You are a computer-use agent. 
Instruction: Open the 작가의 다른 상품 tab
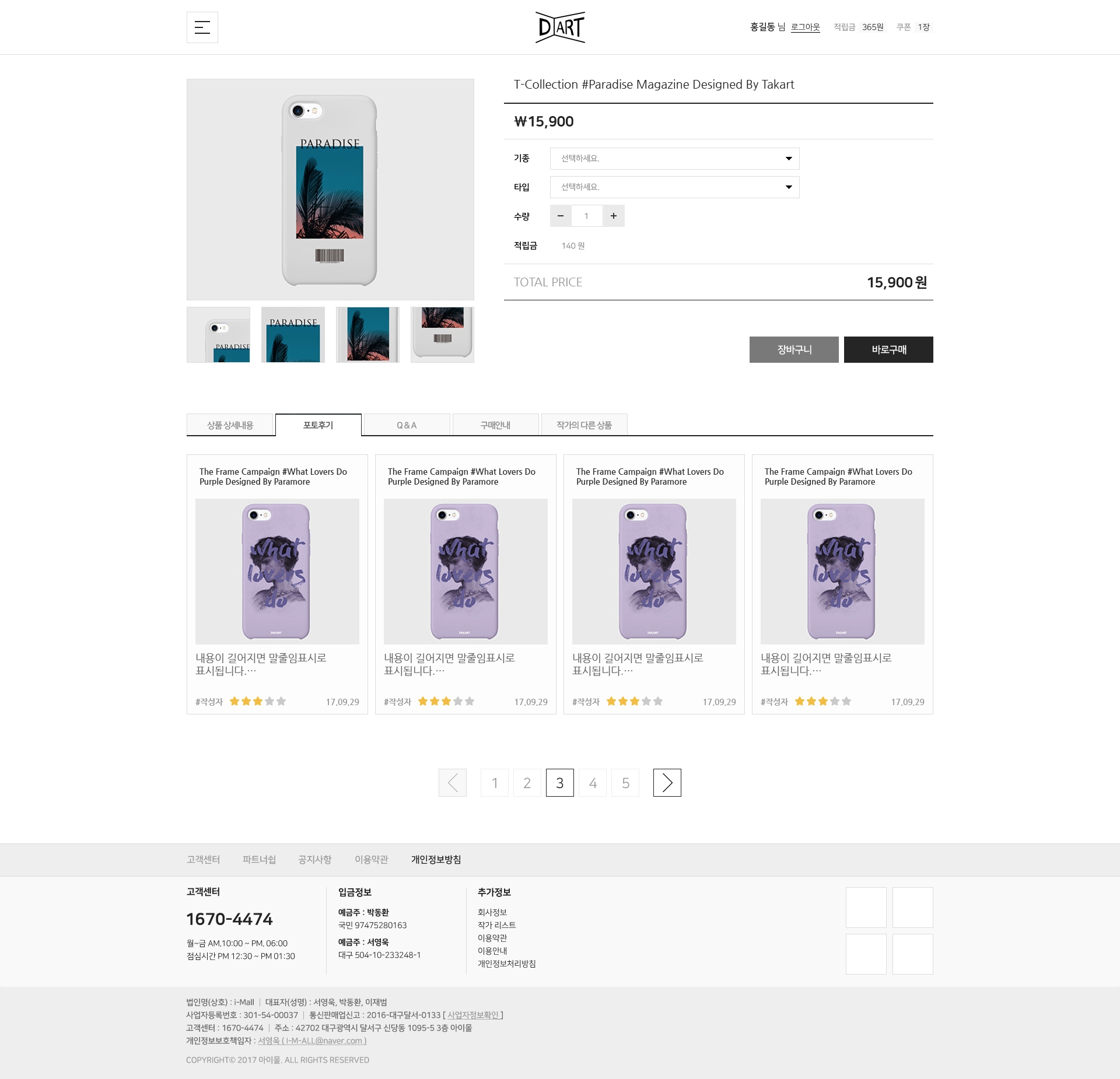[584, 425]
